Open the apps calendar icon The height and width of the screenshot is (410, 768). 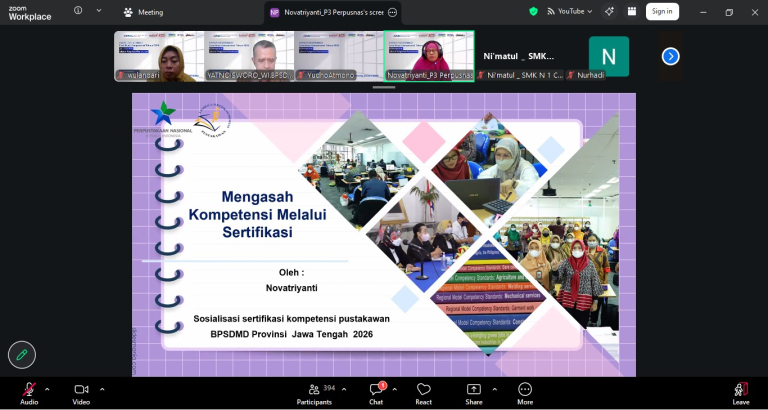click(632, 11)
